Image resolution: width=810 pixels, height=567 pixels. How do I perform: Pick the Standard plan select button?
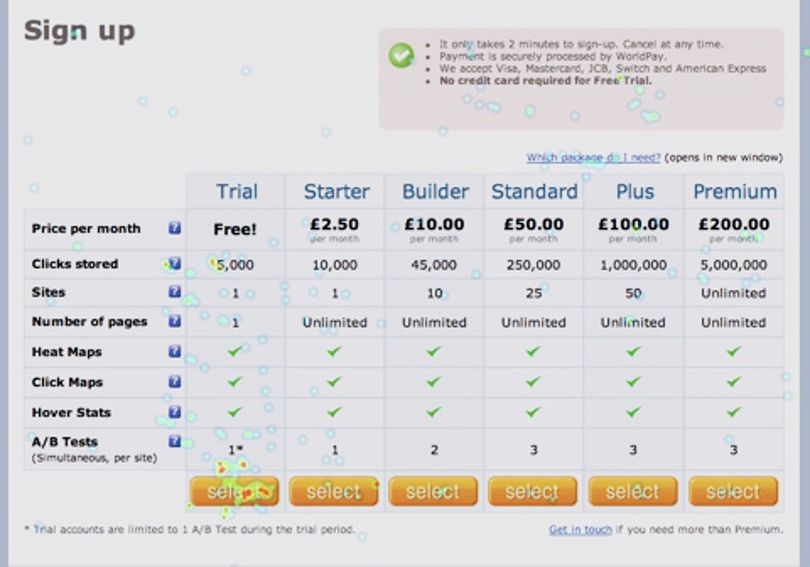pos(532,491)
